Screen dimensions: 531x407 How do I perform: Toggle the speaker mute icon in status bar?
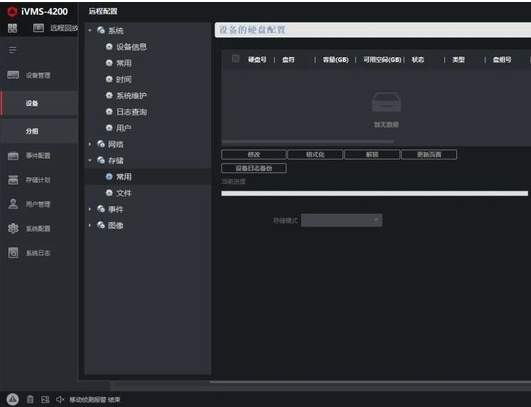pos(60,400)
